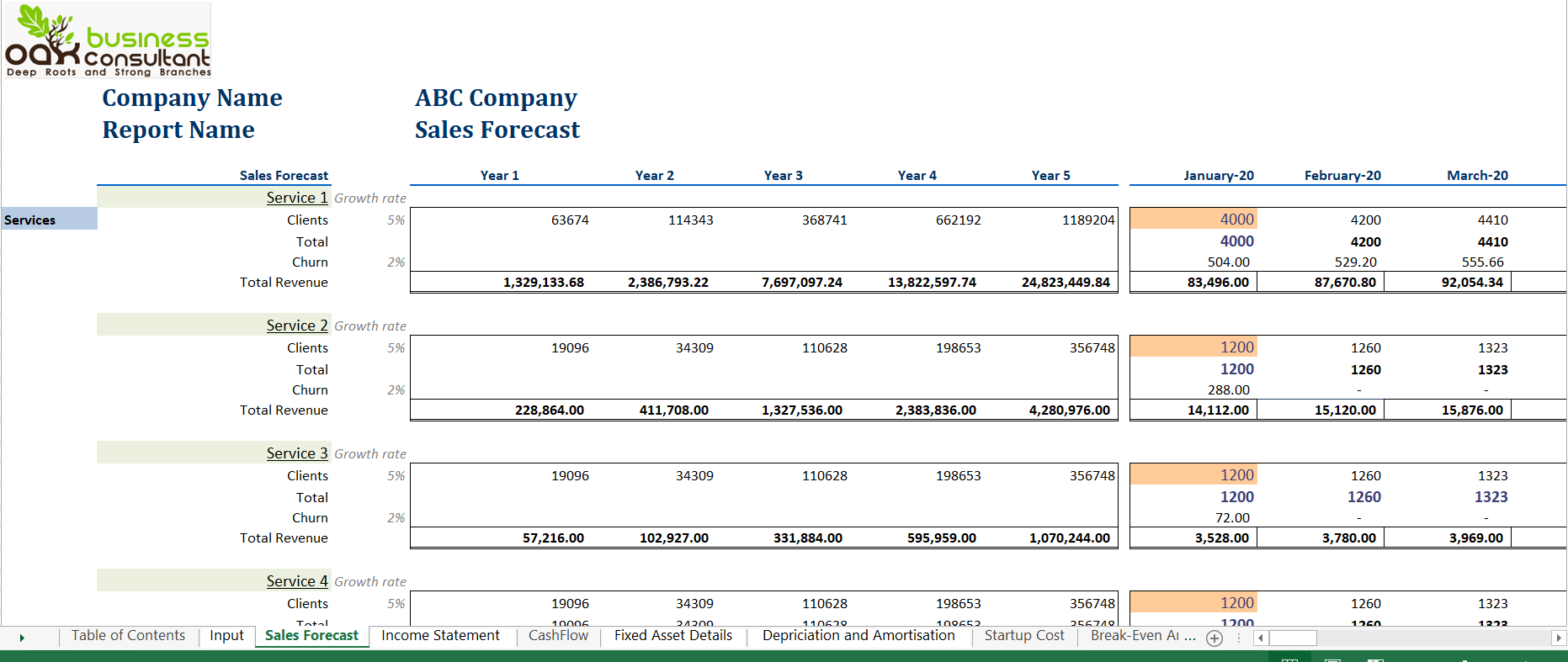Select the Services label cell
The image size is (1568, 662).
(49, 220)
